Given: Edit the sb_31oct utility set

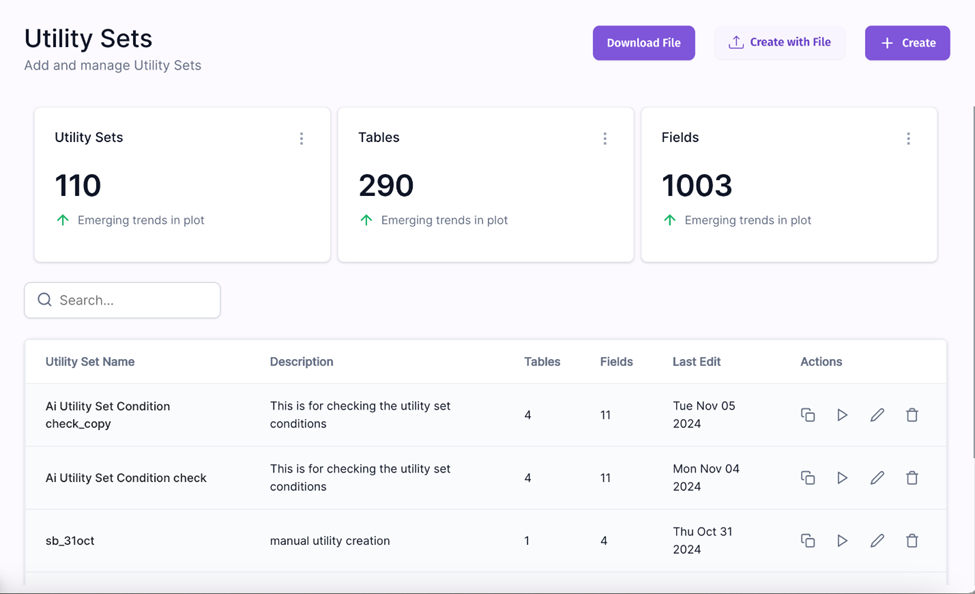Looking at the screenshot, I should [x=877, y=541].
